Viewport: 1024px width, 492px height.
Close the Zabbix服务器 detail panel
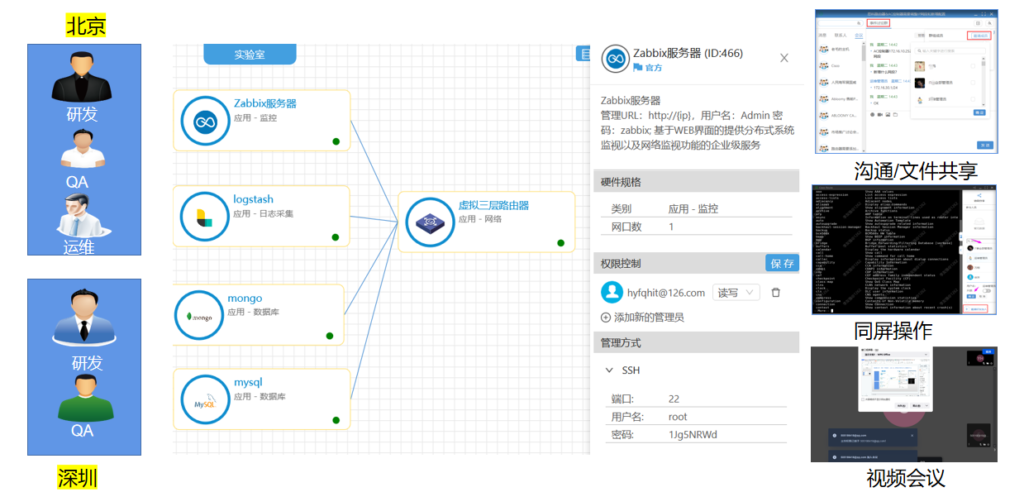point(784,58)
